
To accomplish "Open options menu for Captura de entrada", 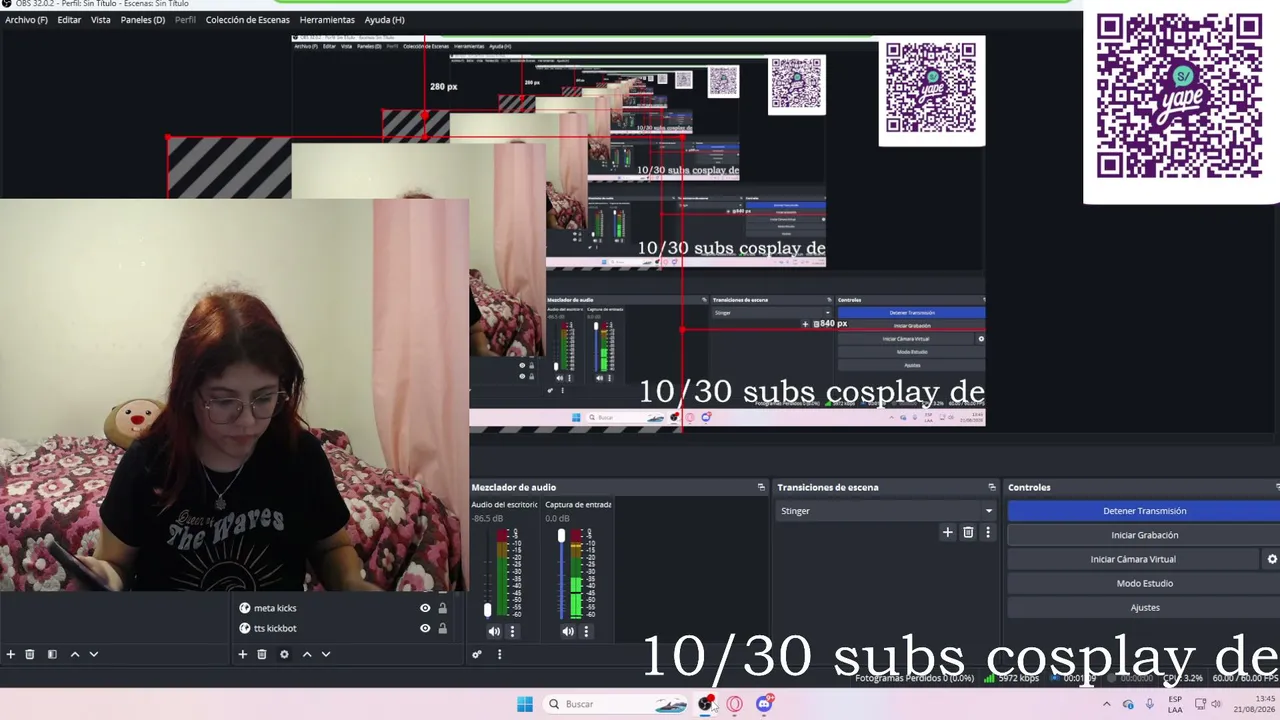I will pyautogui.click(x=586, y=631).
